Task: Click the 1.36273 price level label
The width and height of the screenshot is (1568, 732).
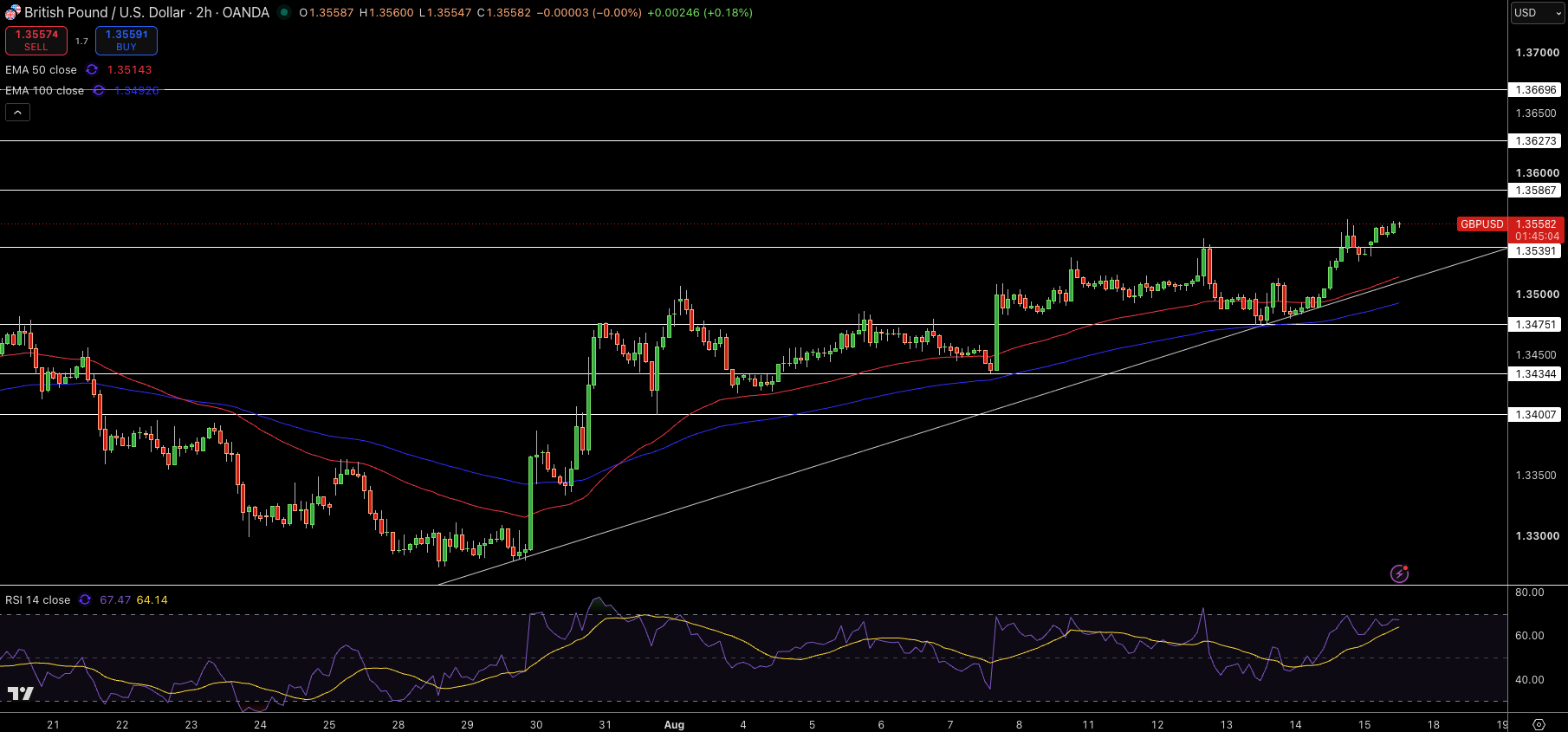Action: click(1536, 141)
